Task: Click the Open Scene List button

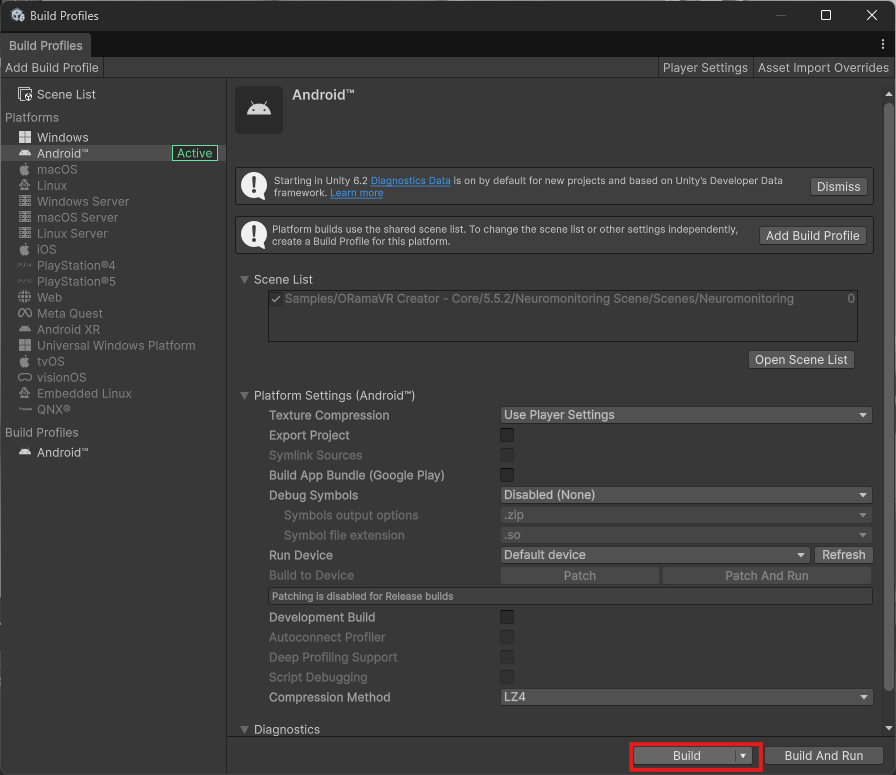Action: point(801,359)
